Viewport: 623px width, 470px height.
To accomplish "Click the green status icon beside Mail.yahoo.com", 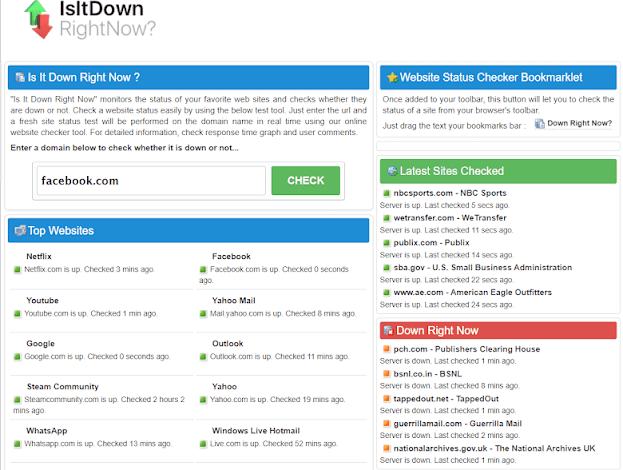I will tap(203, 314).
